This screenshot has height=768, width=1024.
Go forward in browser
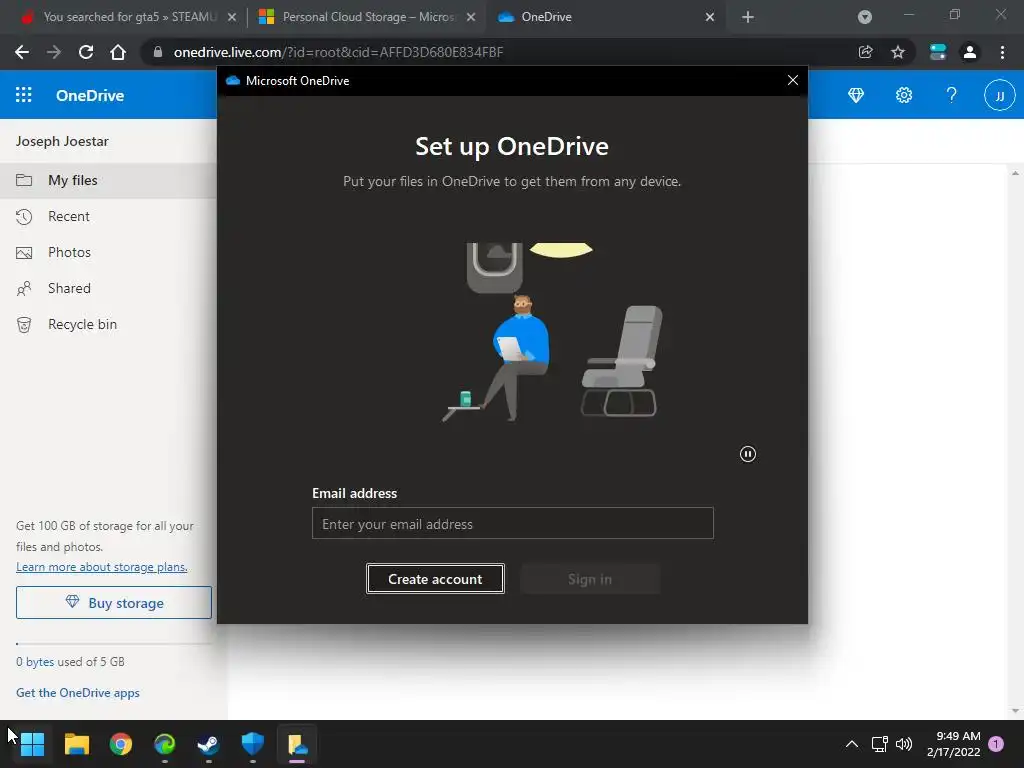tap(54, 52)
